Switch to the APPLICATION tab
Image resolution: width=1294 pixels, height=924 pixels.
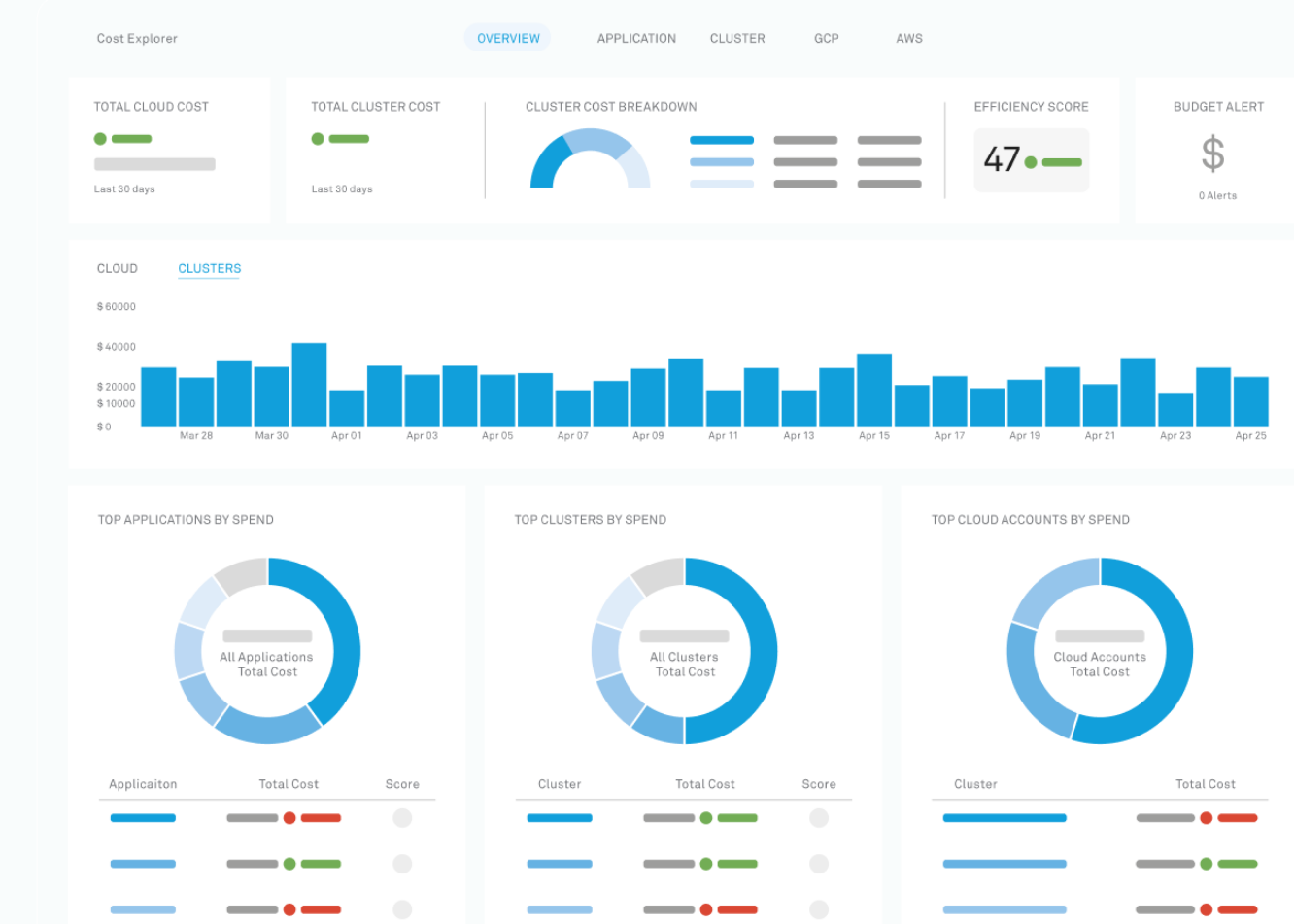point(636,38)
